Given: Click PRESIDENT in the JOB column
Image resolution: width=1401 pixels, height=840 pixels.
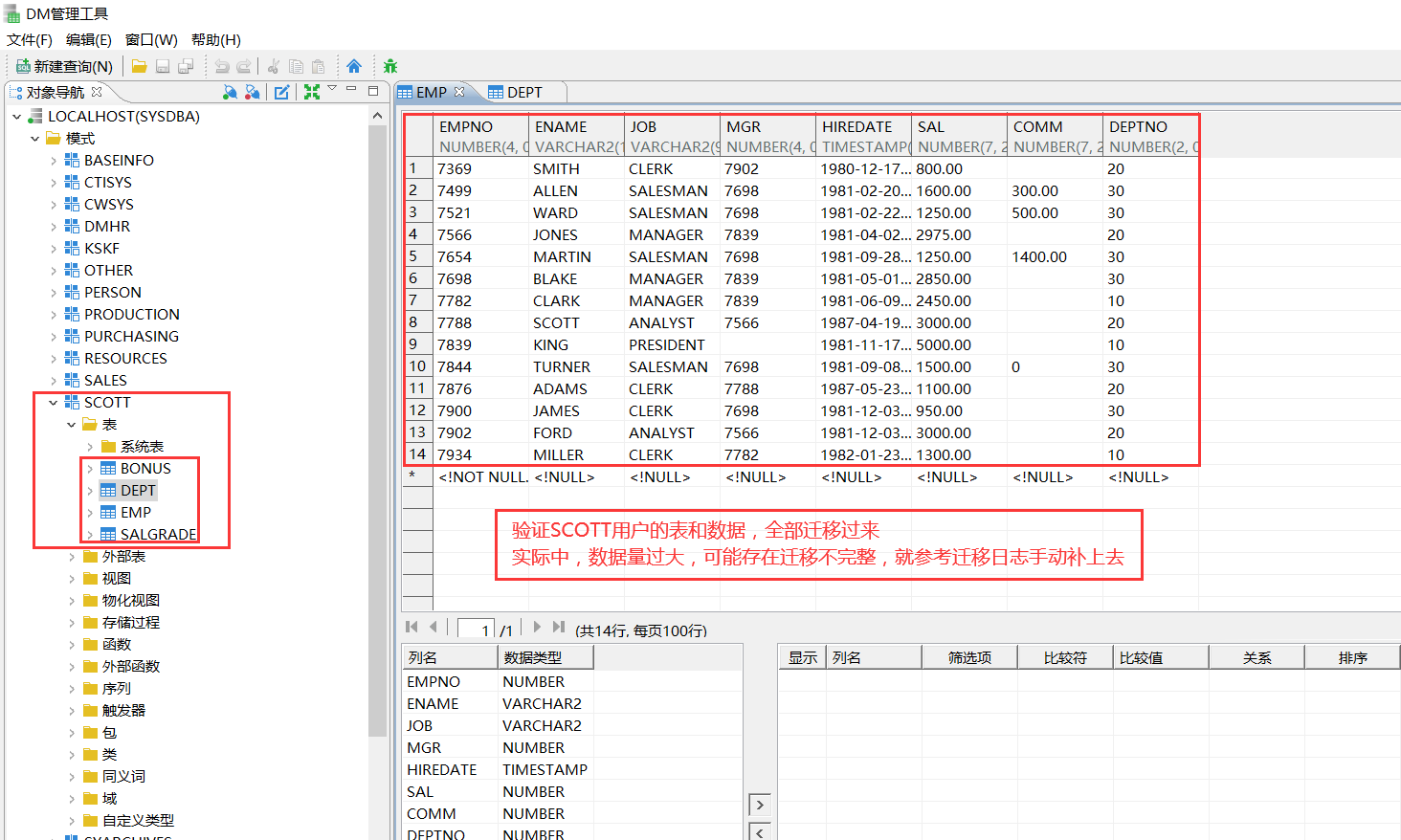Looking at the screenshot, I should click(x=673, y=345).
